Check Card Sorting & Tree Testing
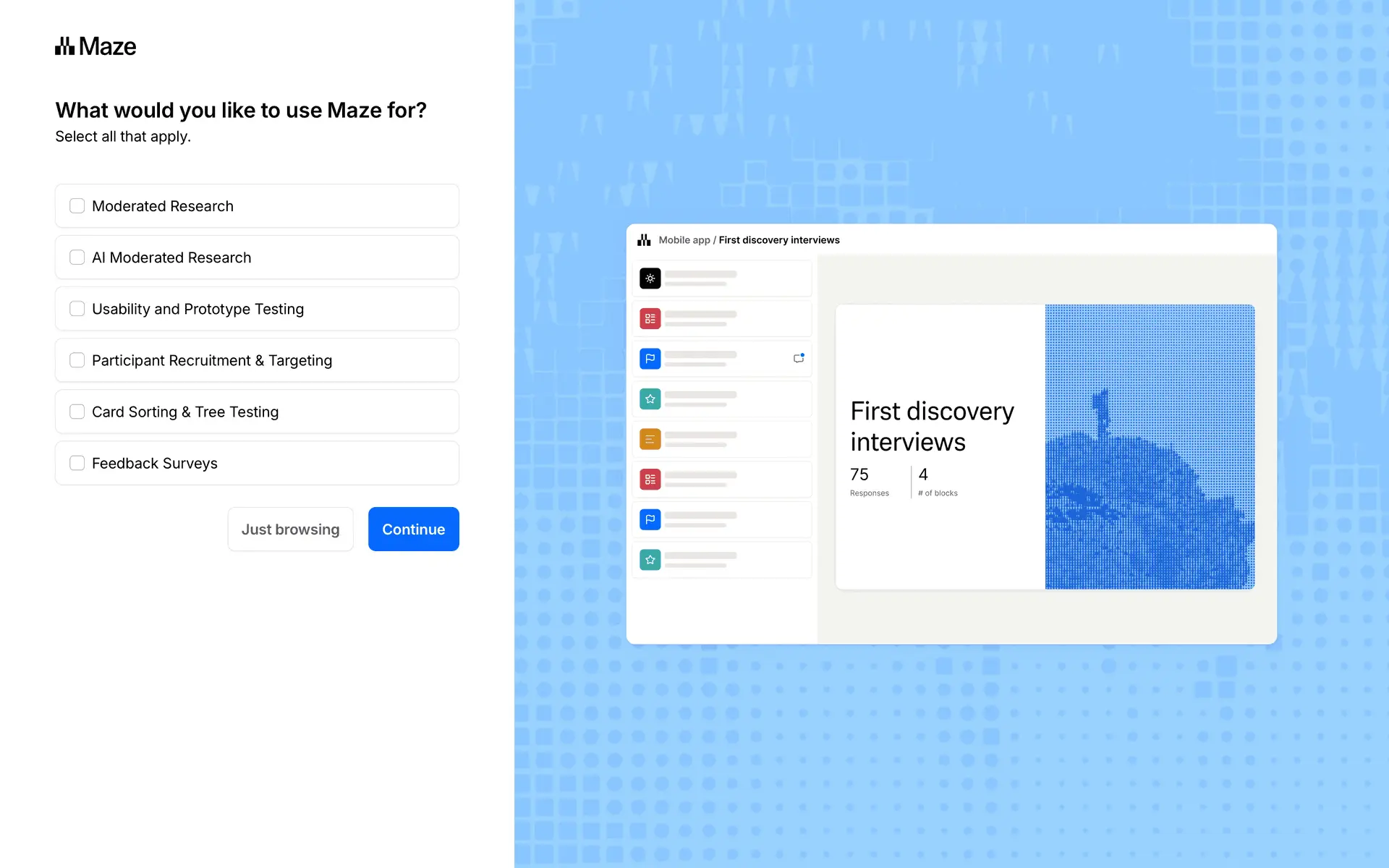Viewport: 1389px width, 868px height. point(77,412)
